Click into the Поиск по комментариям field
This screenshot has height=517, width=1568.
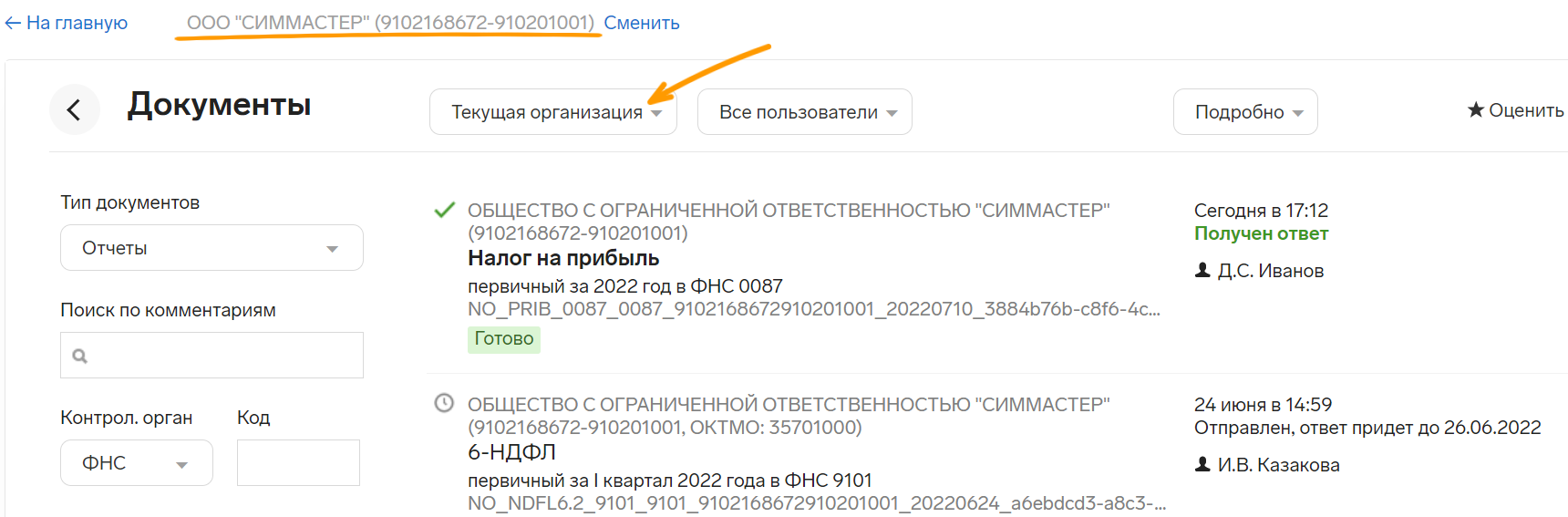211,356
